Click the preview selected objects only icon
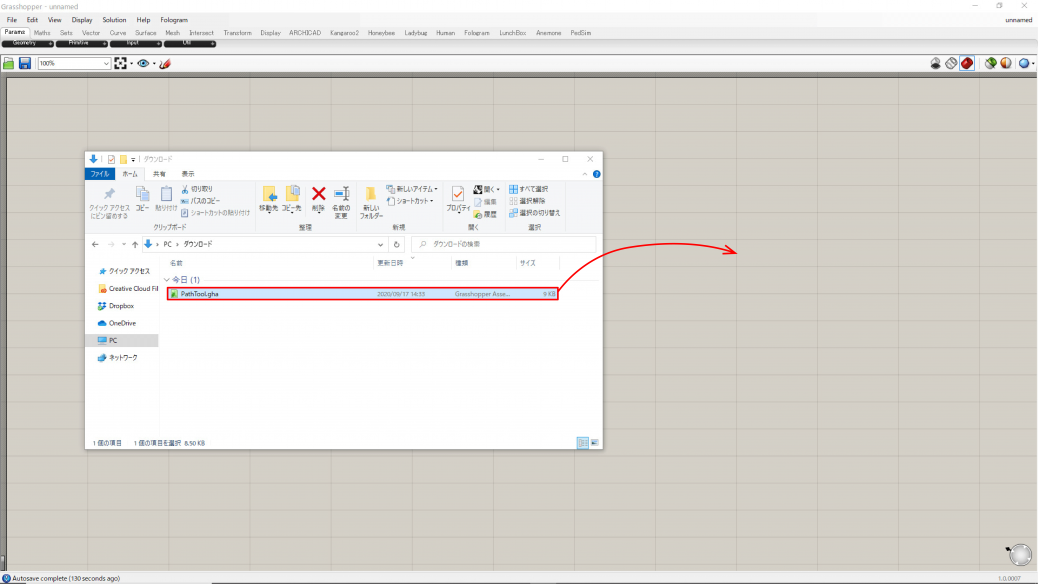 tap(990, 63)
